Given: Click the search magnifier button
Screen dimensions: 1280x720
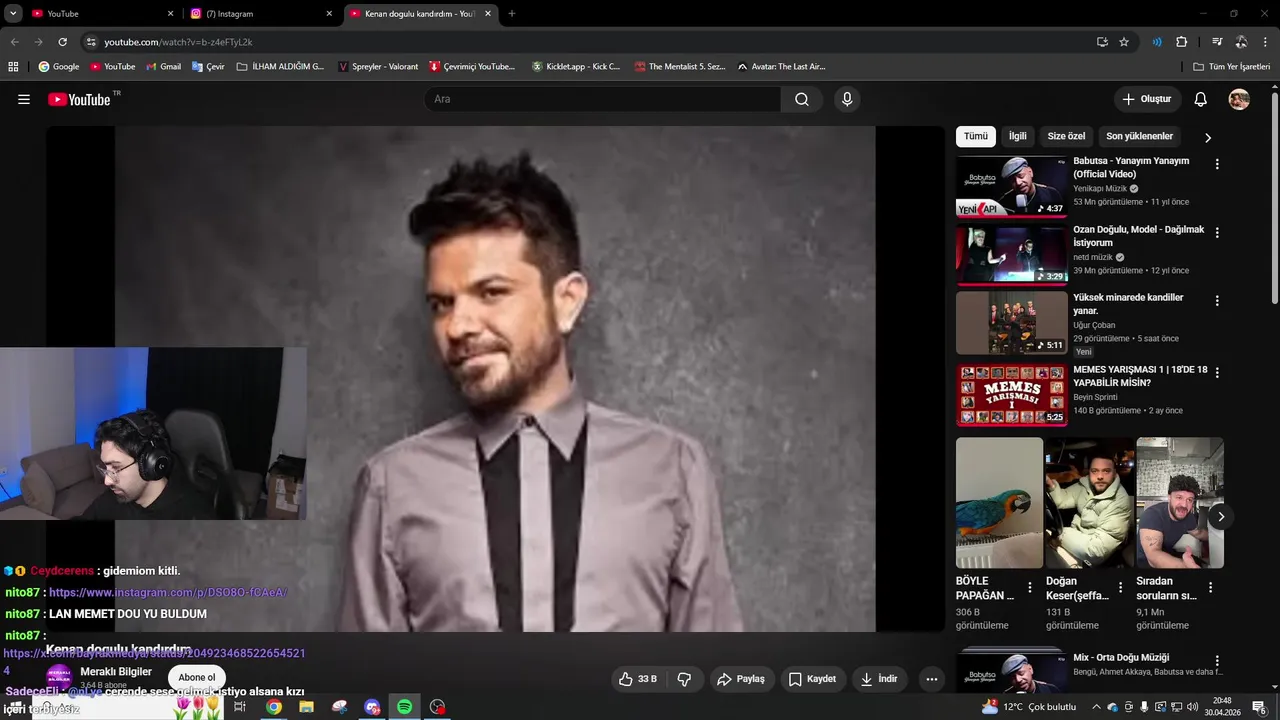Looking at the screenshot, I should click(802, 99).
